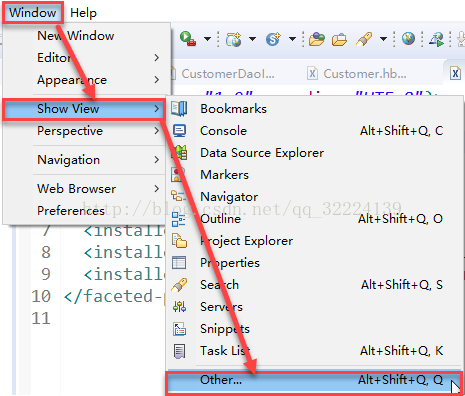
Task: Show the Task List view
Action: click(x=314, y=351)
